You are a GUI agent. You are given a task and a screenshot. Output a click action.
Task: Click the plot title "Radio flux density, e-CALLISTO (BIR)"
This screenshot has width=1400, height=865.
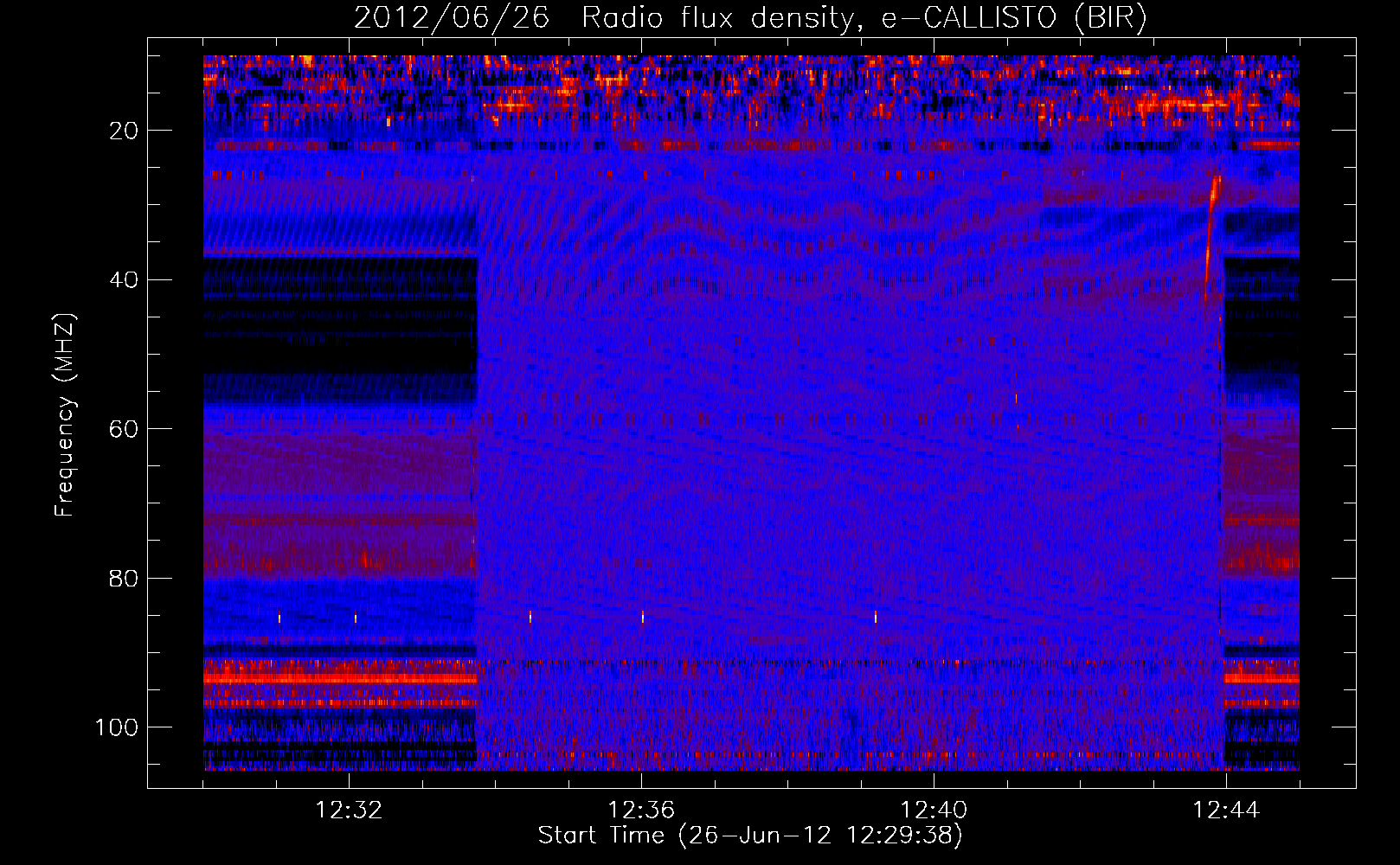(x=864, y=18)
